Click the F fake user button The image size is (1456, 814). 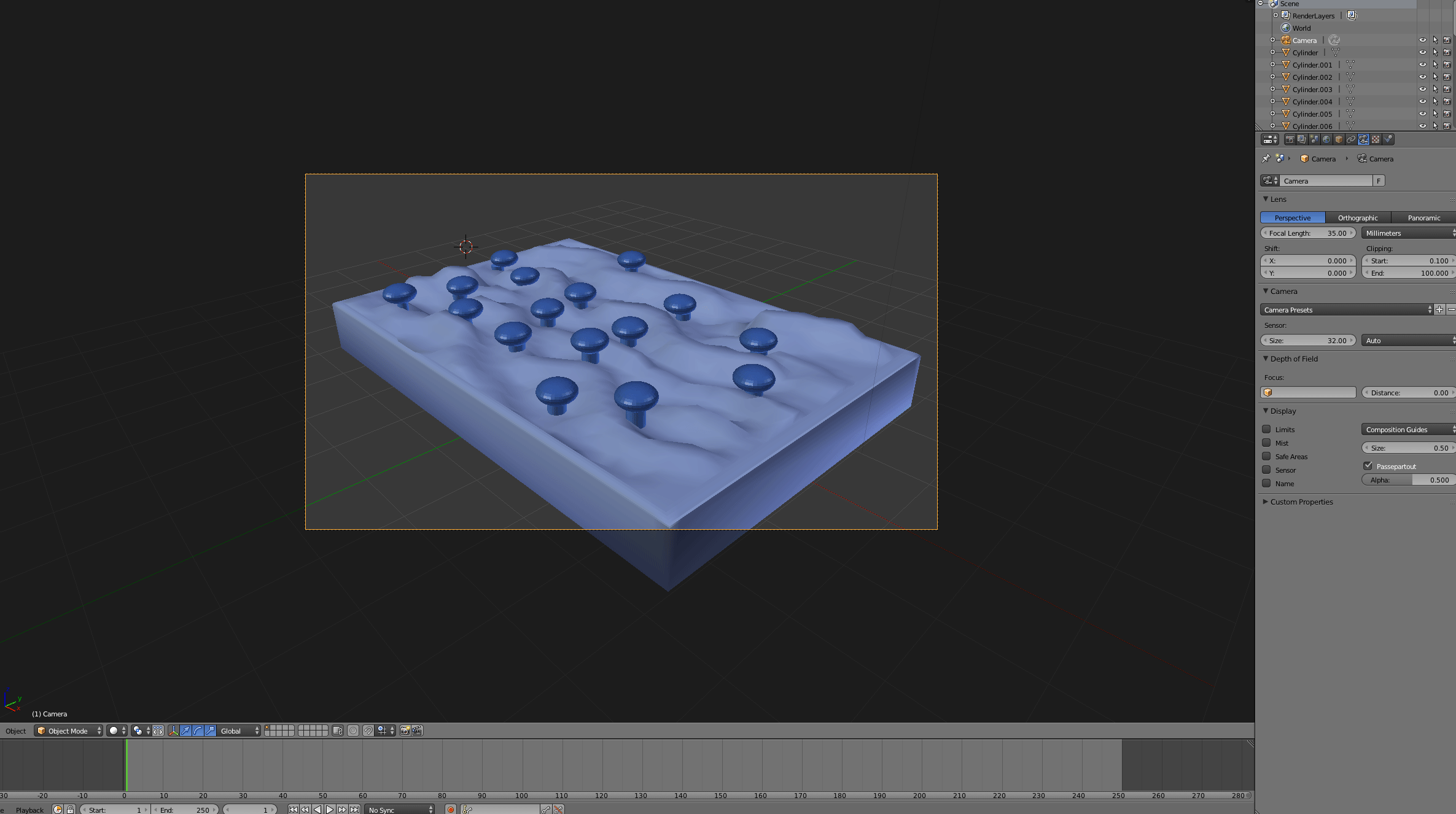tap(1379, 180)
